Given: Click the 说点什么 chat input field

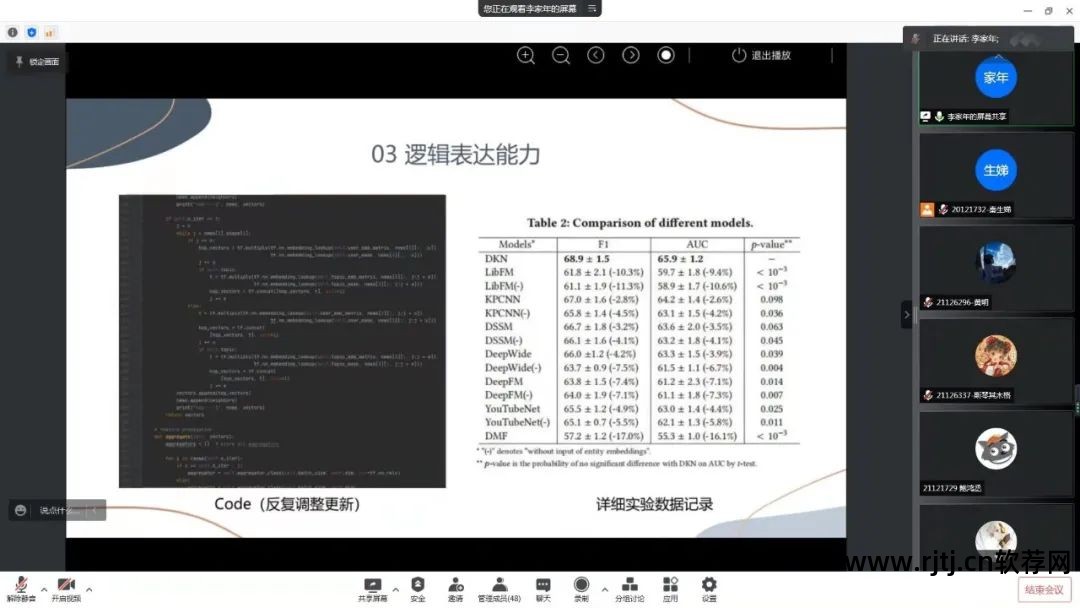Looking at the screenshot, I should (55, 510).
